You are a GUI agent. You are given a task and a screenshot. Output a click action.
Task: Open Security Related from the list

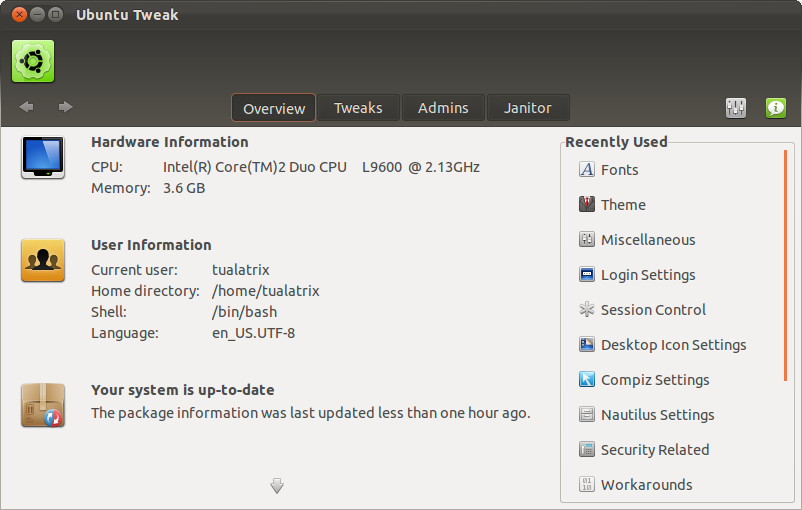click(655, 450)
